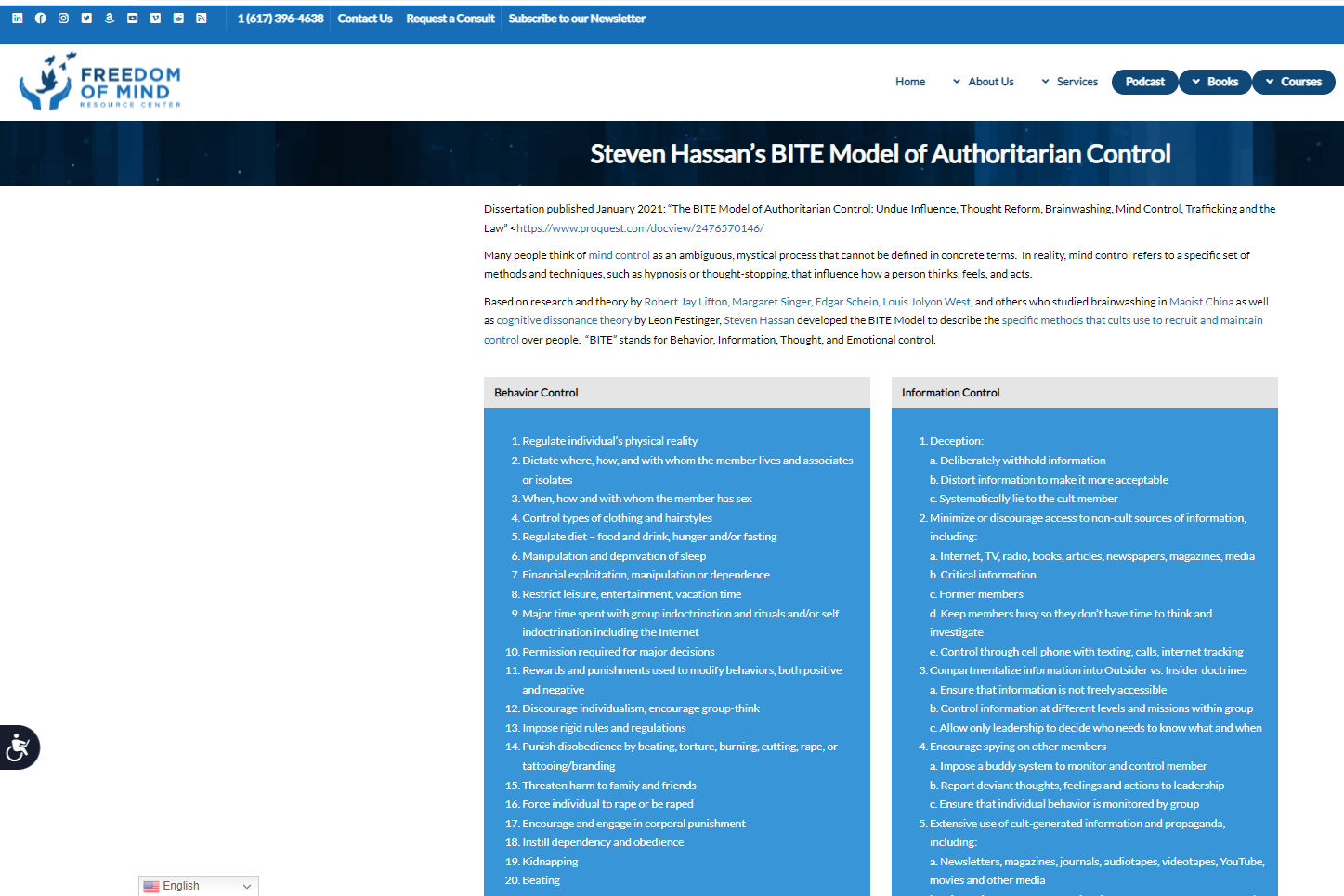Viewport: 1344px width, 896px height.
Task: Click the Behavior Control panel header
Action: (x=677, y=393)
